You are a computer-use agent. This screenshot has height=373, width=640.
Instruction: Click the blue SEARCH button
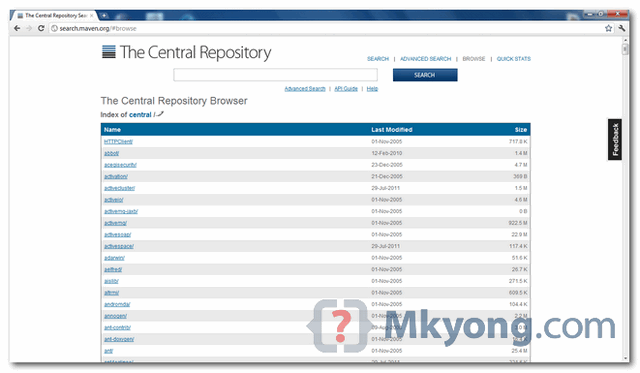coord(425,75)
